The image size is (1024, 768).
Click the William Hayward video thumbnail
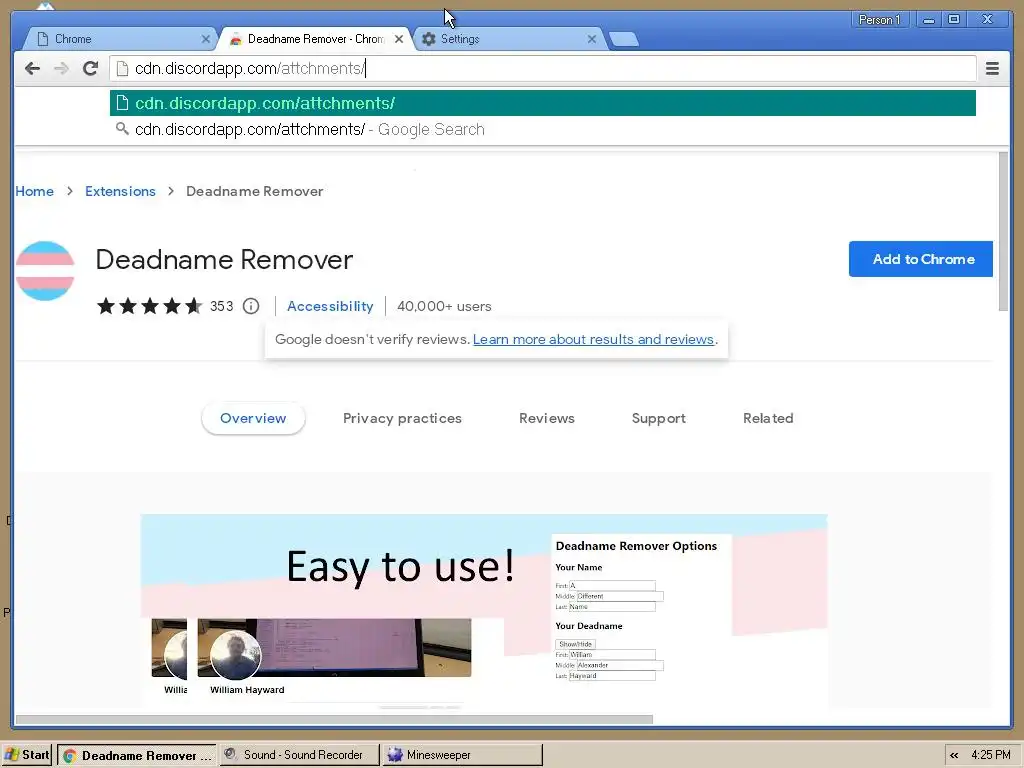coord(334,647)
